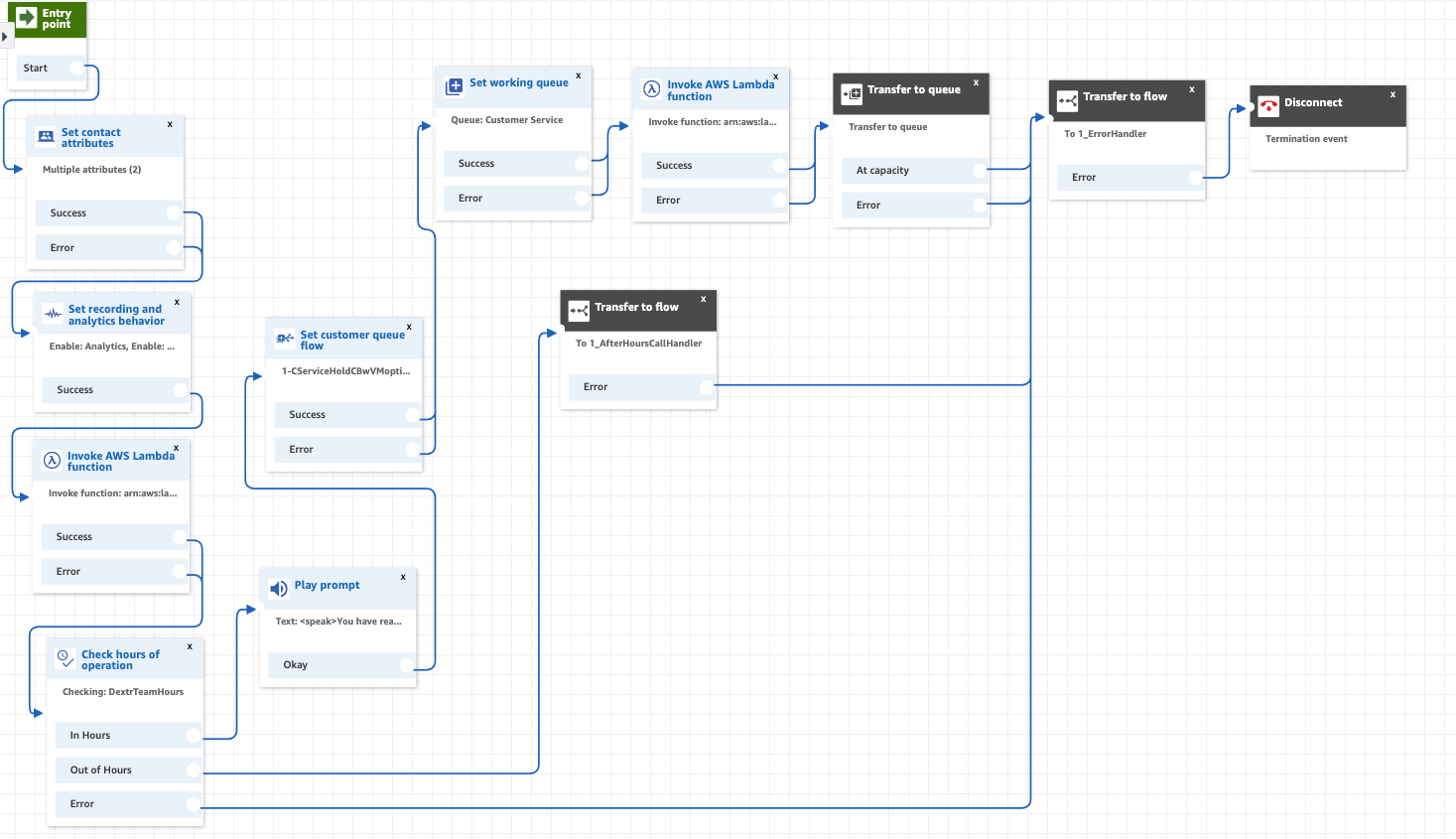Click Error connector on Set customer queue flow
This screenshot has height=839, width=1456.
point(413,450)
